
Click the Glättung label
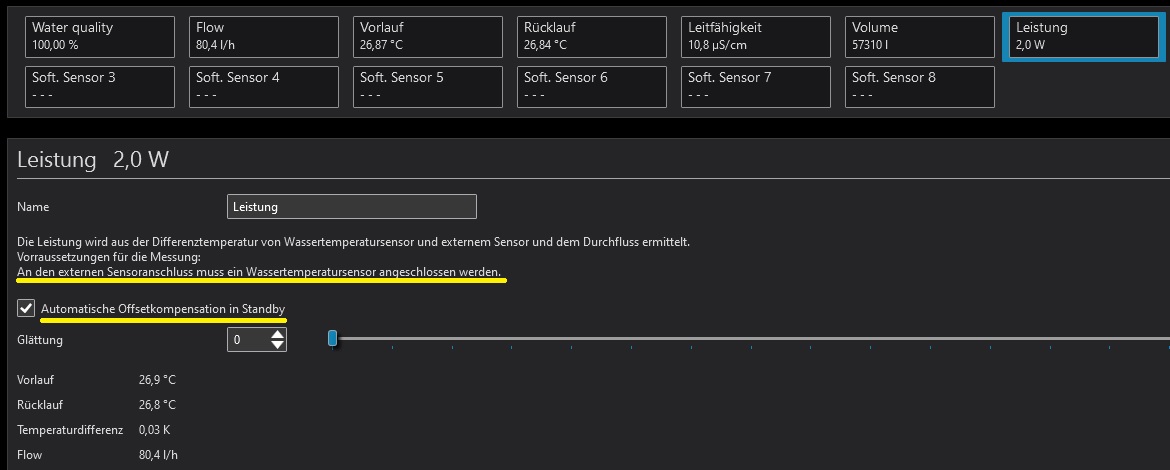[40, 340]
